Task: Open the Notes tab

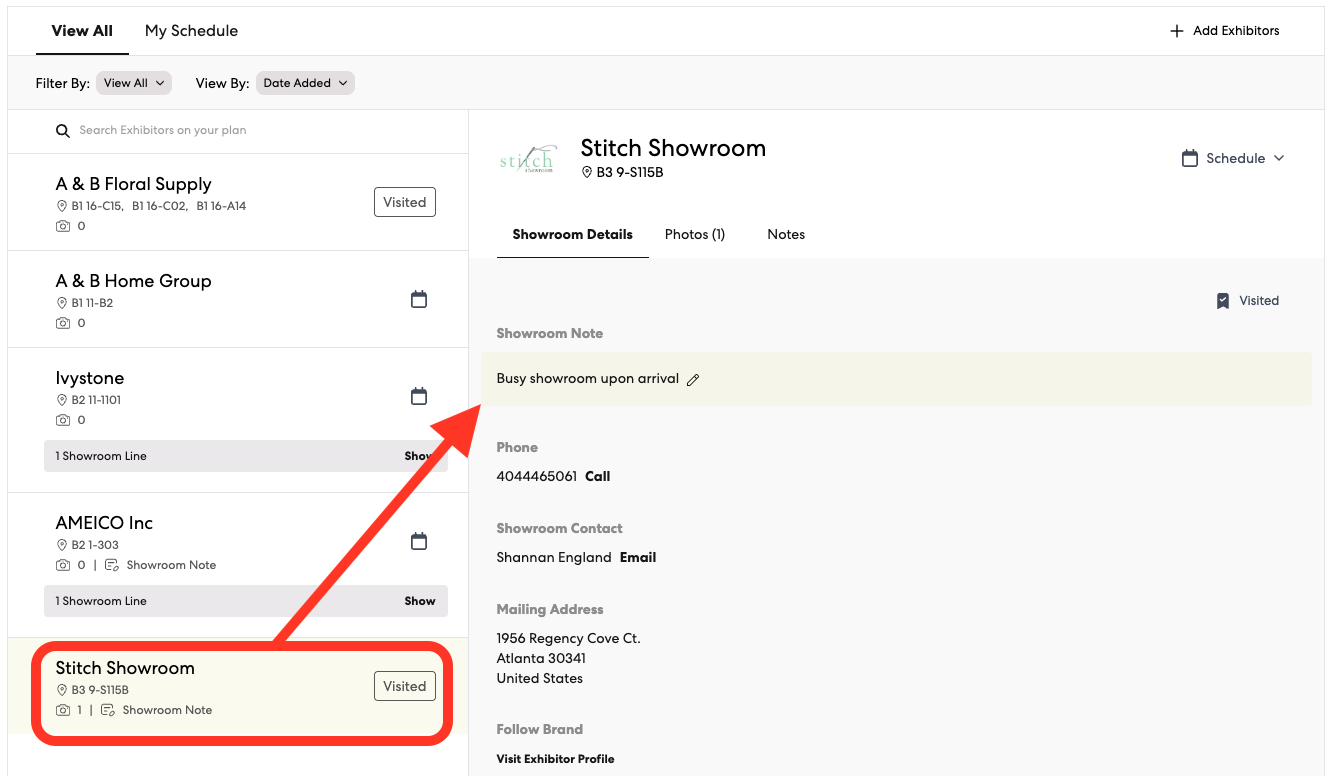Action: pyautogui.click(x=786, y=234)
